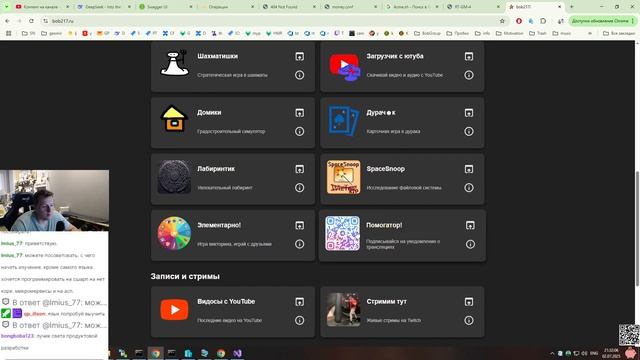Expand the BobGroup bookmarks folder

[x=427, y=33]
